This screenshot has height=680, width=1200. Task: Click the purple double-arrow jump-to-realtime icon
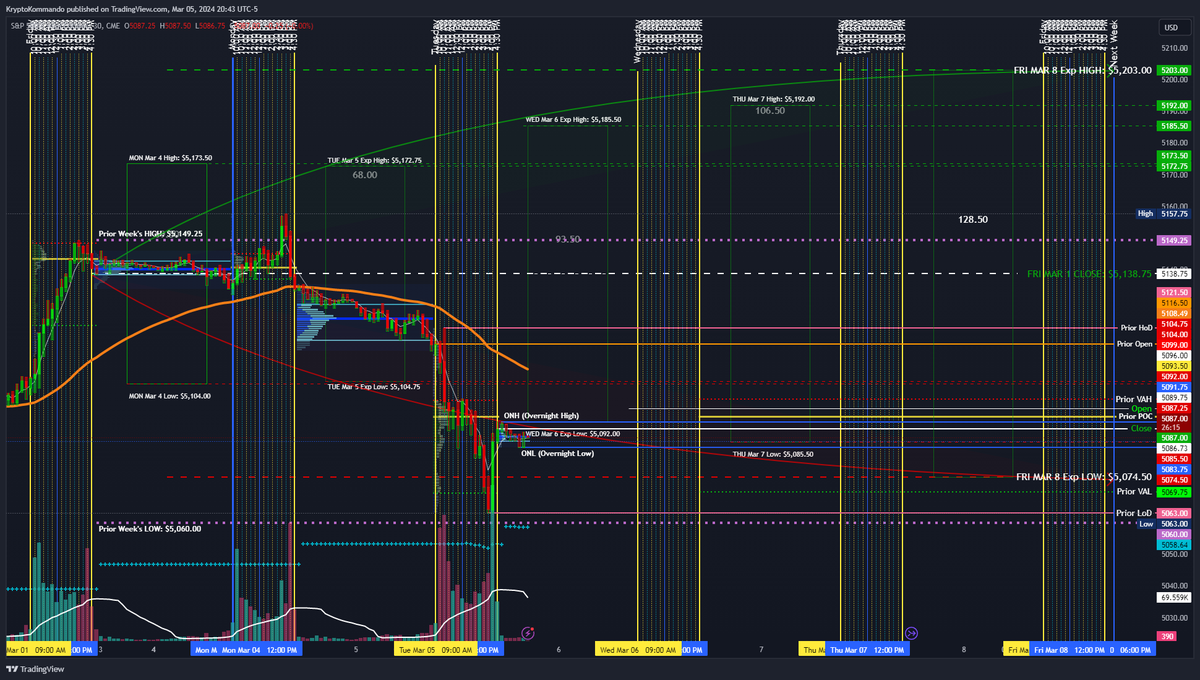tap(912, 632)
